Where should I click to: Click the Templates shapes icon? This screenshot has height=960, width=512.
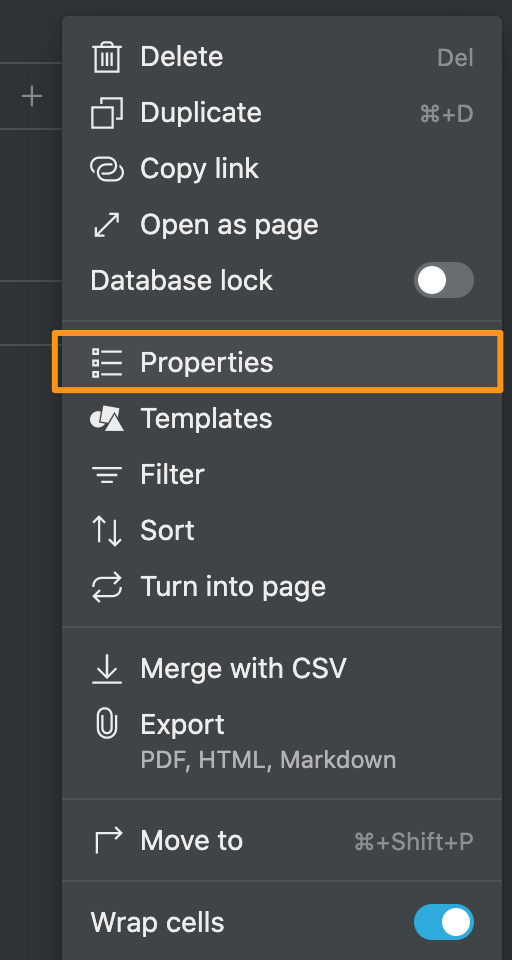click(107, 419)
